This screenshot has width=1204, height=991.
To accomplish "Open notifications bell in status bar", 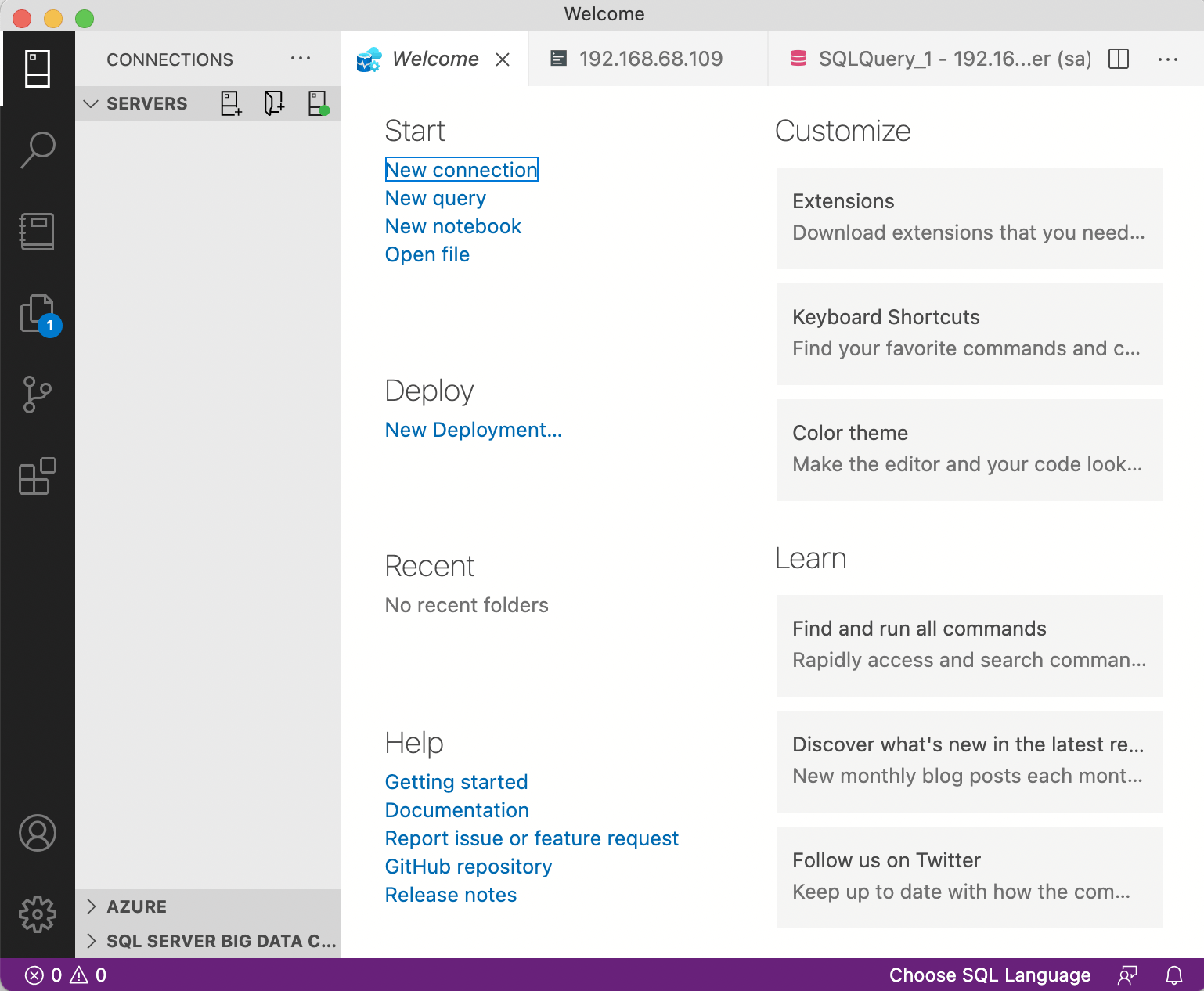I will point(1174,975).
